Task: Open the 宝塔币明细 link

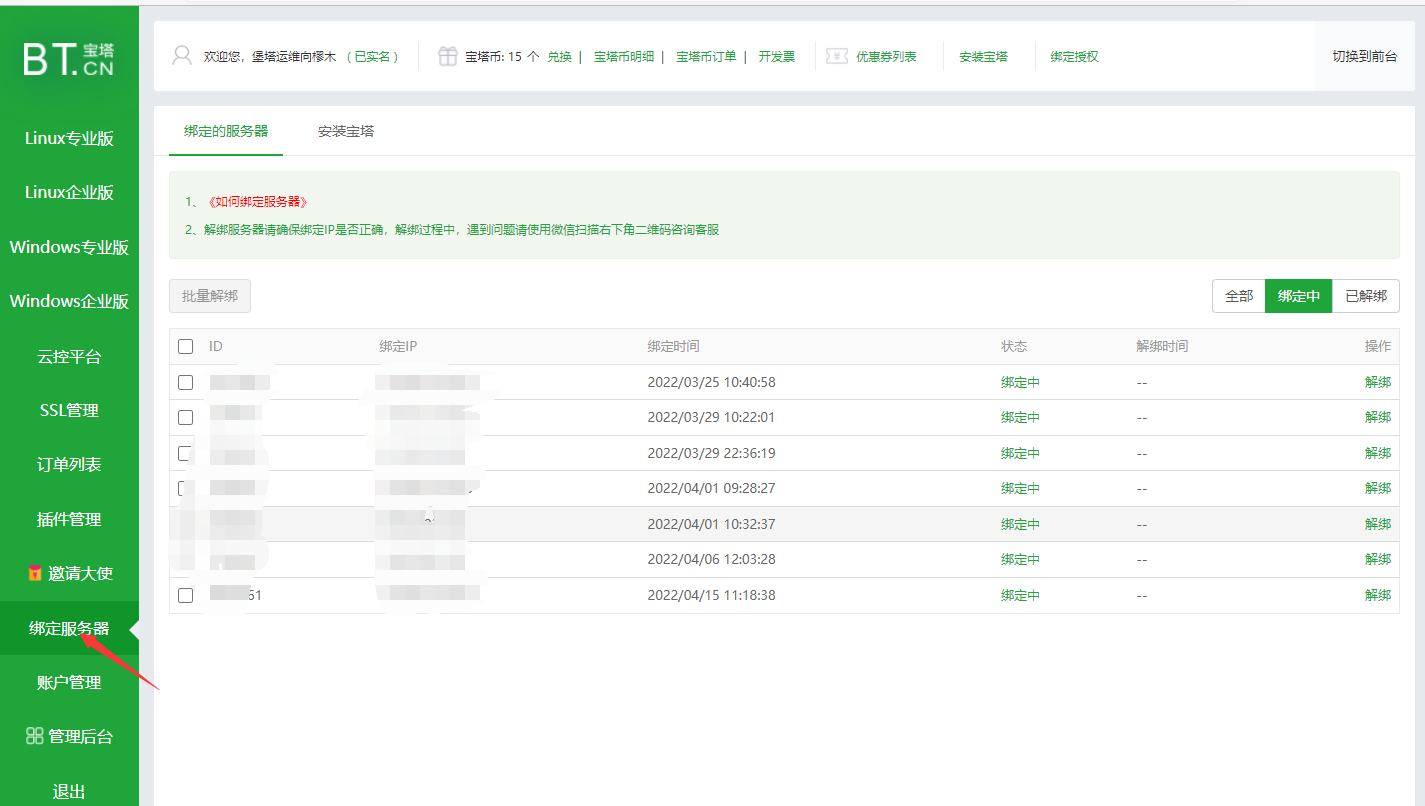Action: [x=624, y=57]
